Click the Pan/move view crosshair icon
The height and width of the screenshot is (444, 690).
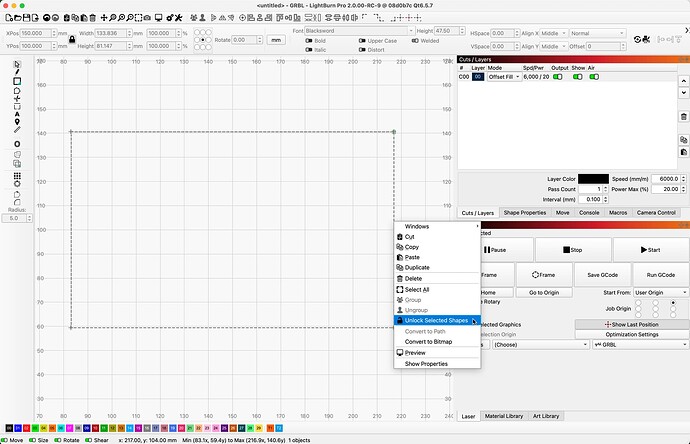click(x=104, y=18)
